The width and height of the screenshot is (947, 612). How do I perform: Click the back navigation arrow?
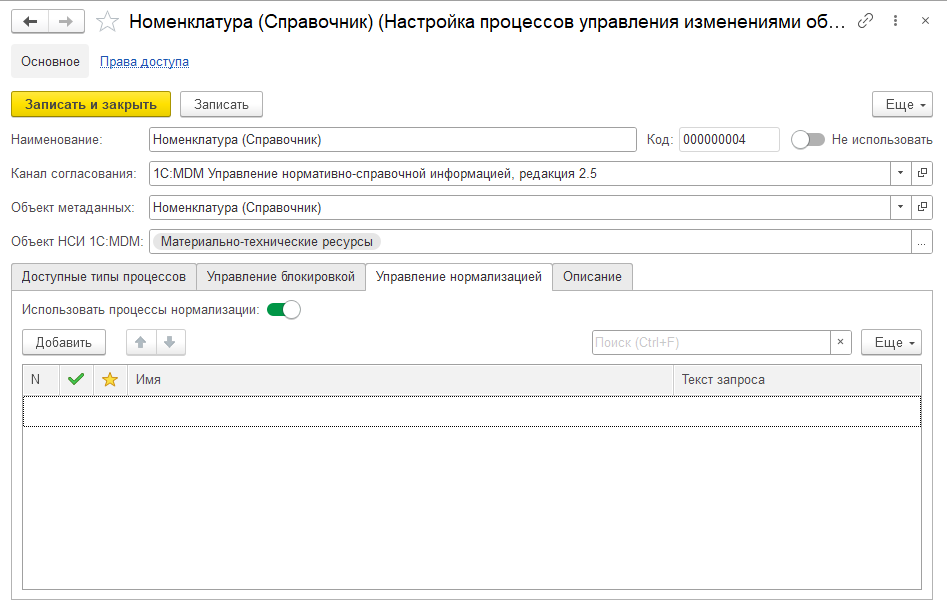pyautogui.click(x=30, y=21)
